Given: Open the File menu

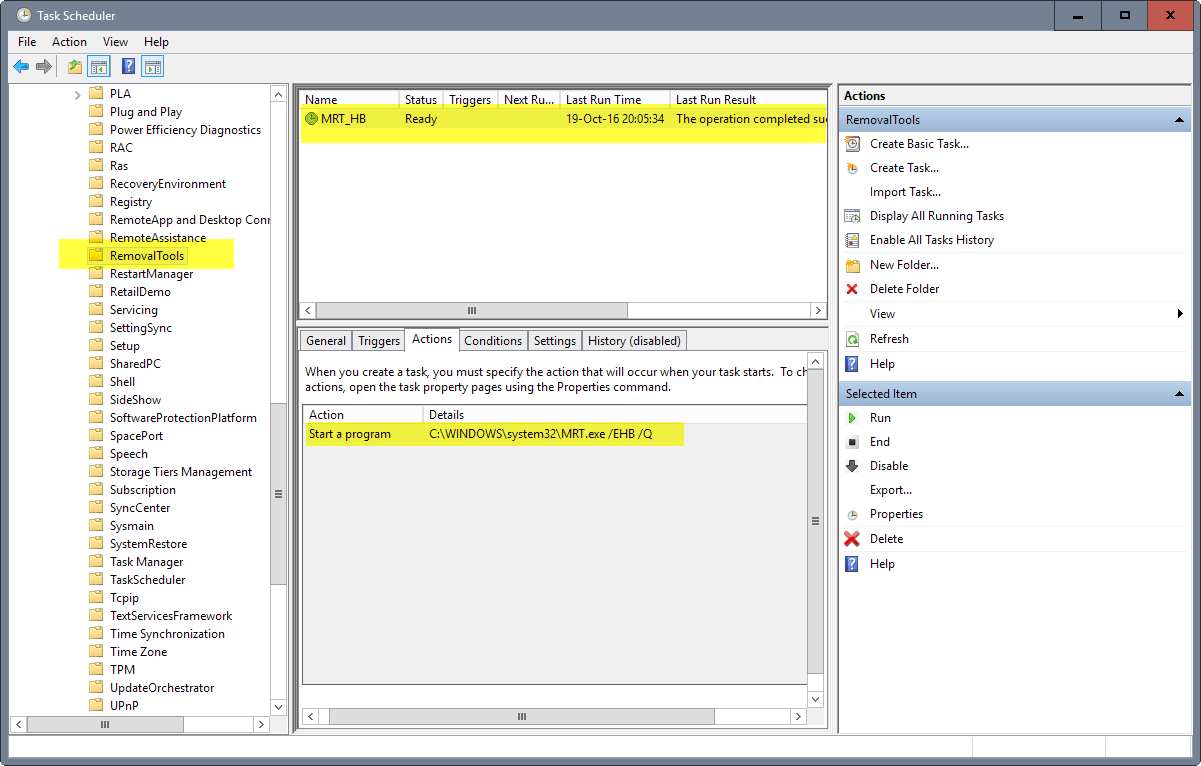Looking at the screenshot, I should (27, 42).
